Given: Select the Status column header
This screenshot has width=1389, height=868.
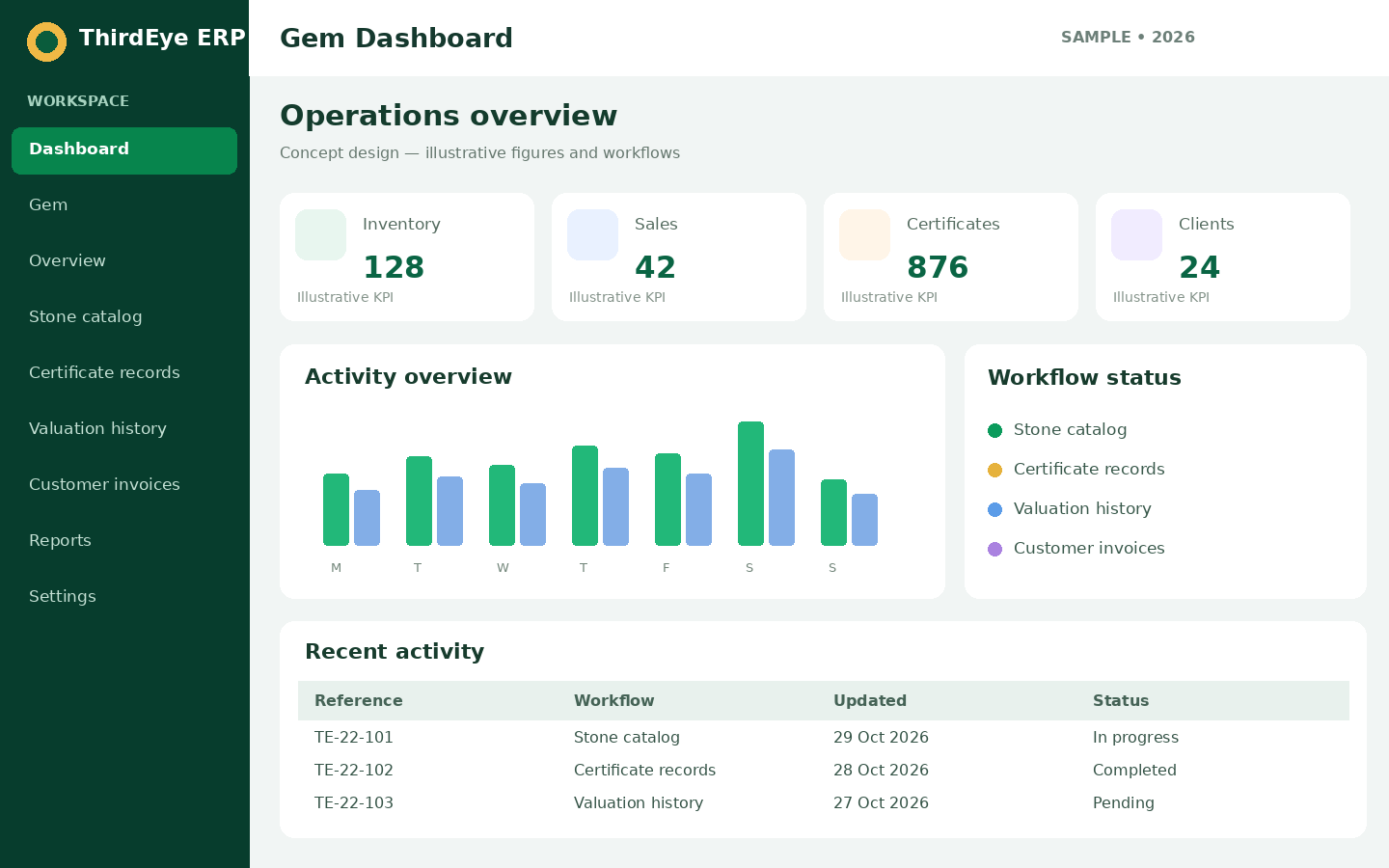Looking at the screenshot, I should pyautogui.click(x=1121, y=700).
